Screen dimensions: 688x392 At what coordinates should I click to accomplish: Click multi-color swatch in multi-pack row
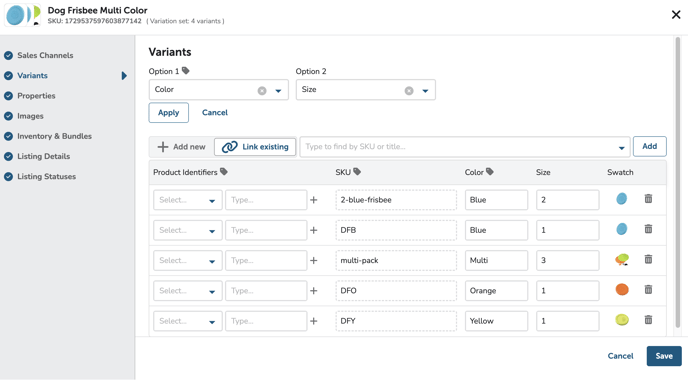pyautogui.click(x=622, y=259)
